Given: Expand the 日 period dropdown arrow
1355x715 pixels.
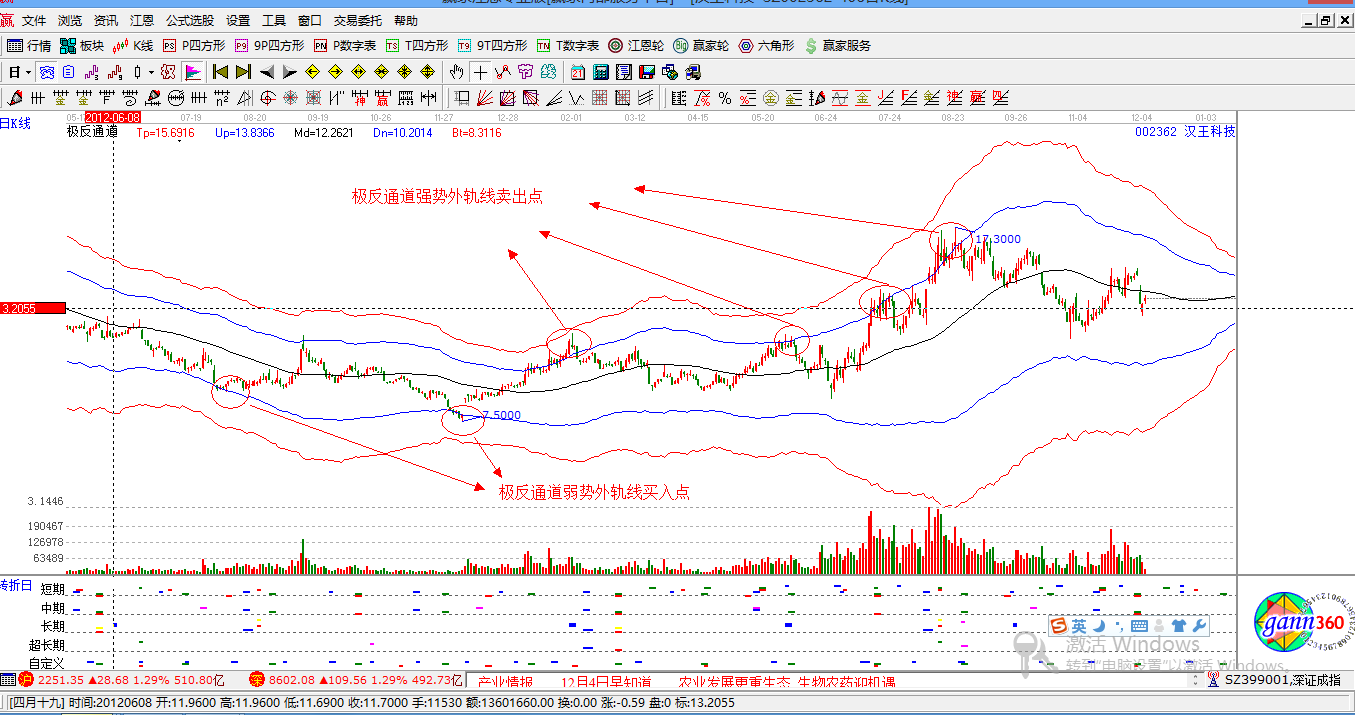Looking at the screenshot, I should coord(28,72).
